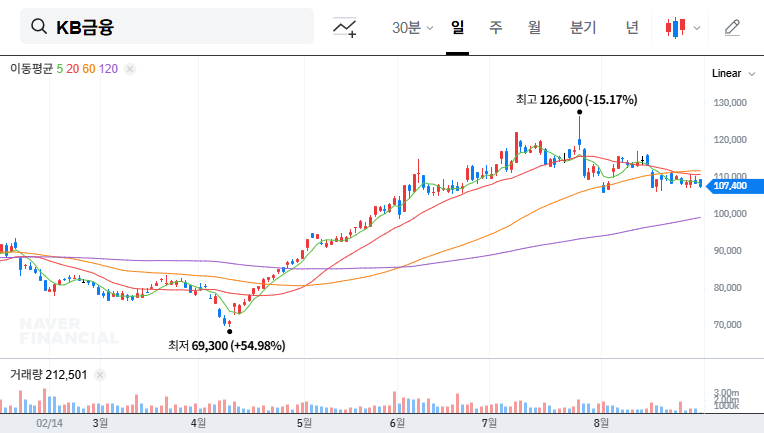Screen dimensions: 764x433
Task: Expand the chart type dropdown arrow
Action: click(x=697, y=28)
